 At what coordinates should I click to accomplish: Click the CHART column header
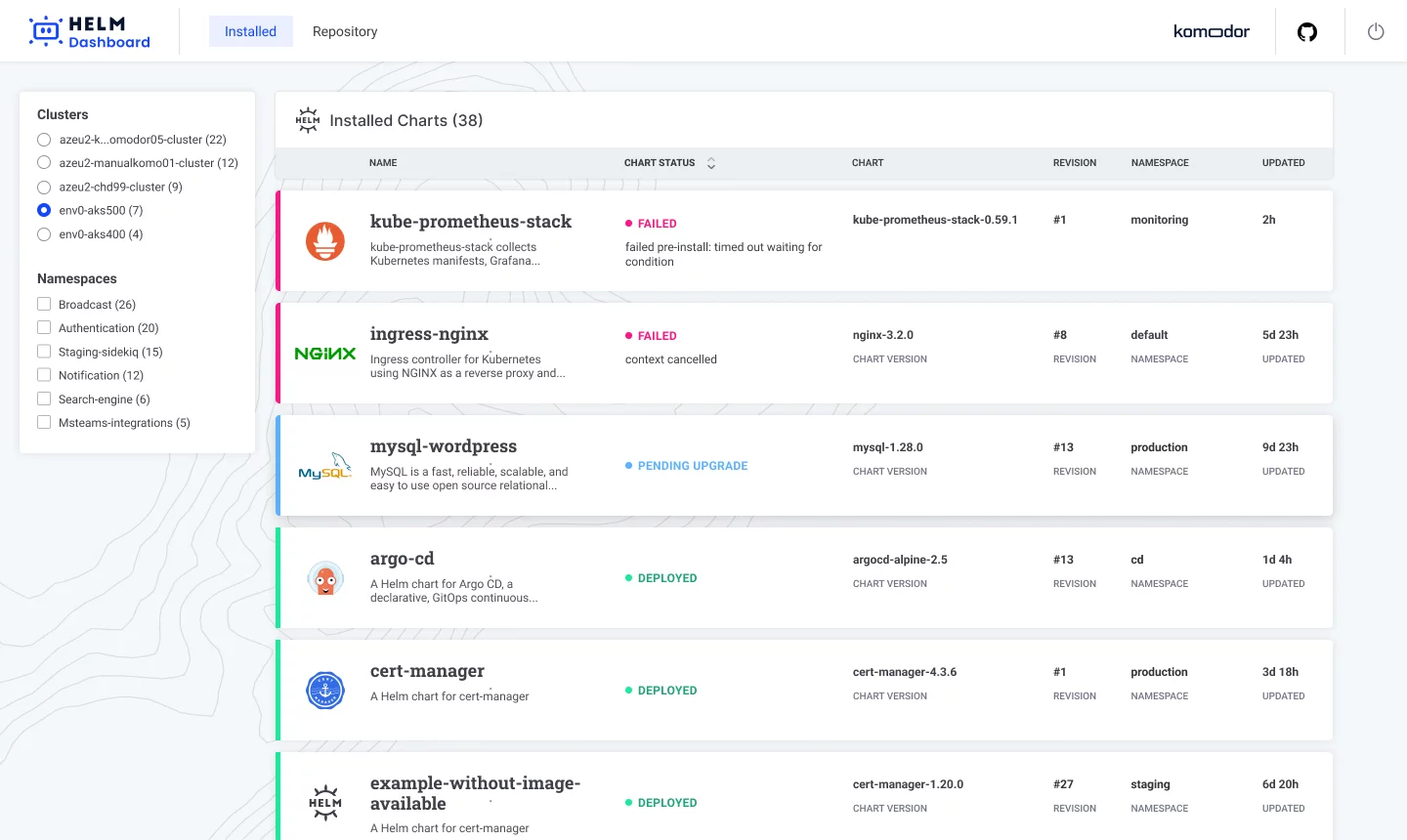[868, 163]
